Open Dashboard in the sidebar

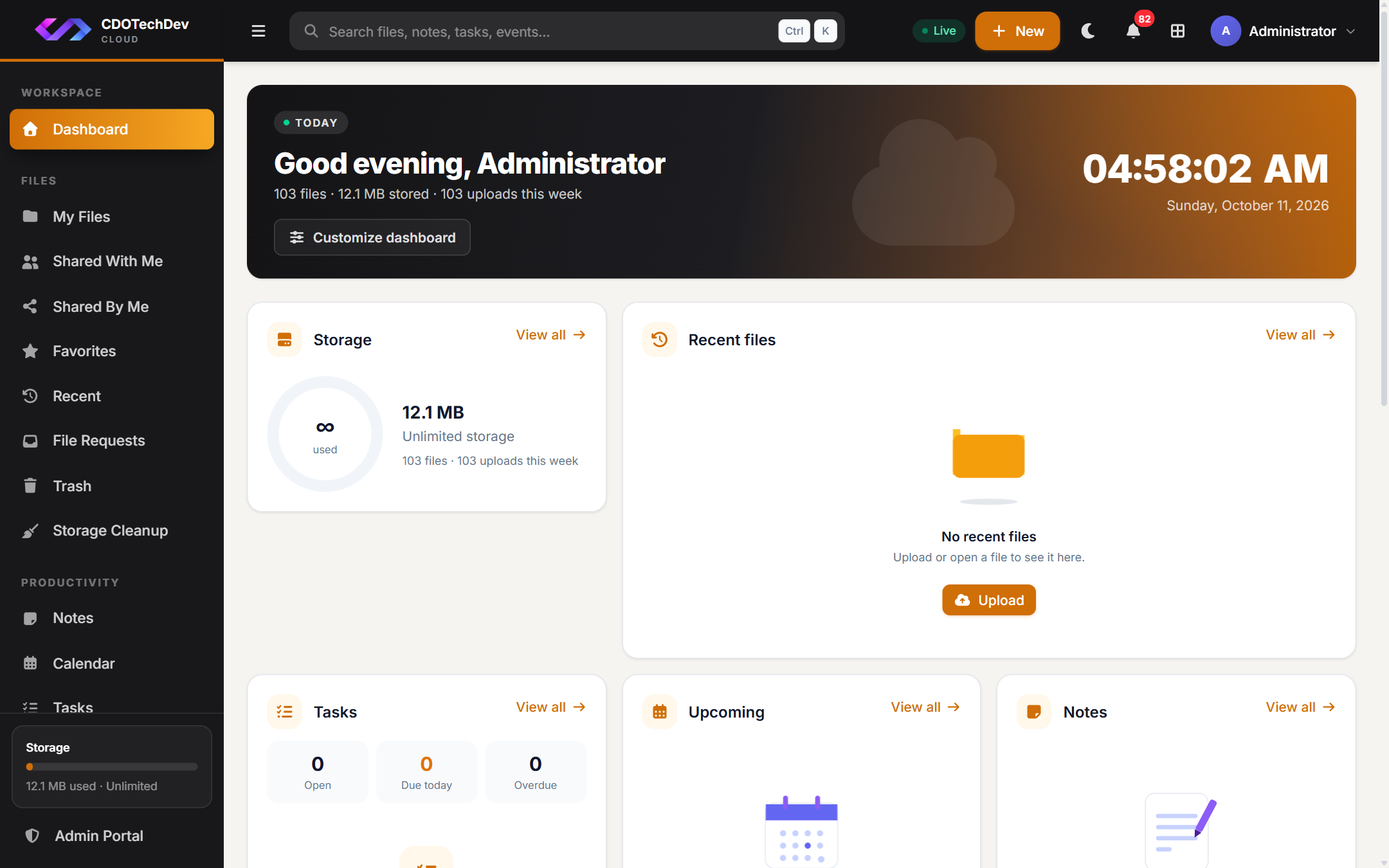112,129
